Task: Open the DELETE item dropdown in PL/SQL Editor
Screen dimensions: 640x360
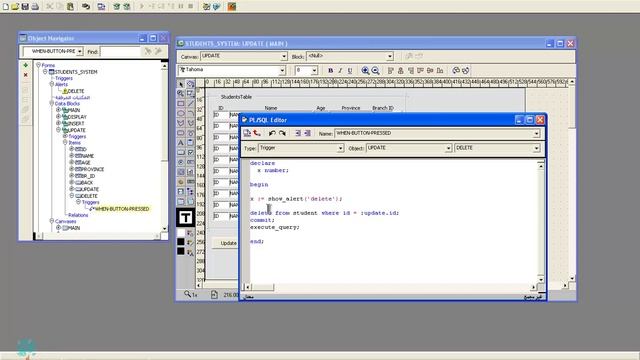Action: pos(536,148)
